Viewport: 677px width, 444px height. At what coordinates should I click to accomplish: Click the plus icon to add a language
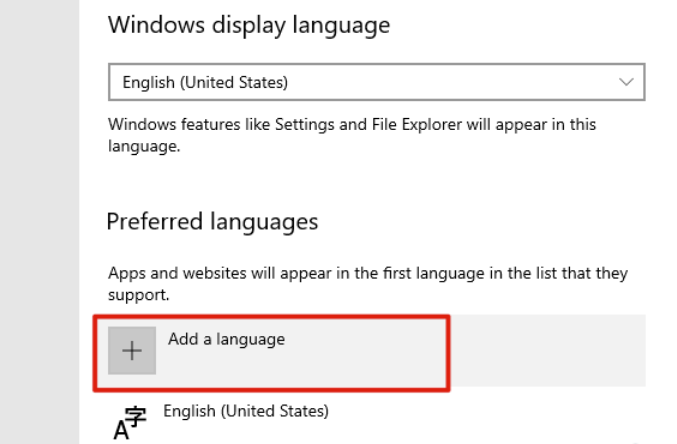click(x=132, y=350)
